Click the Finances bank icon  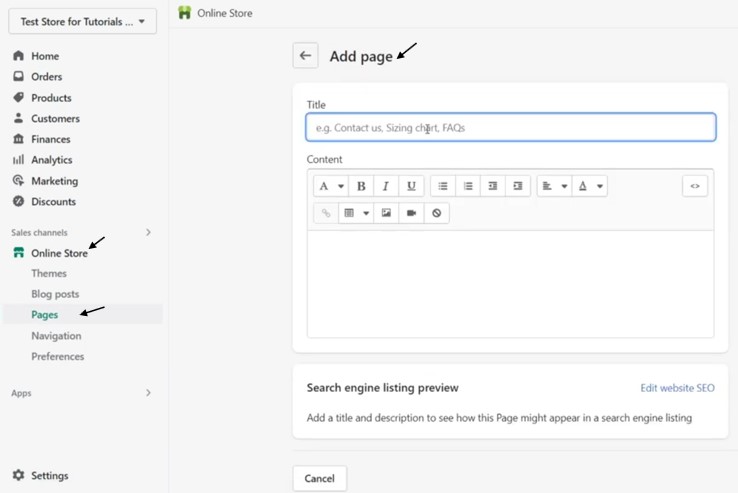tap(18, 139)
